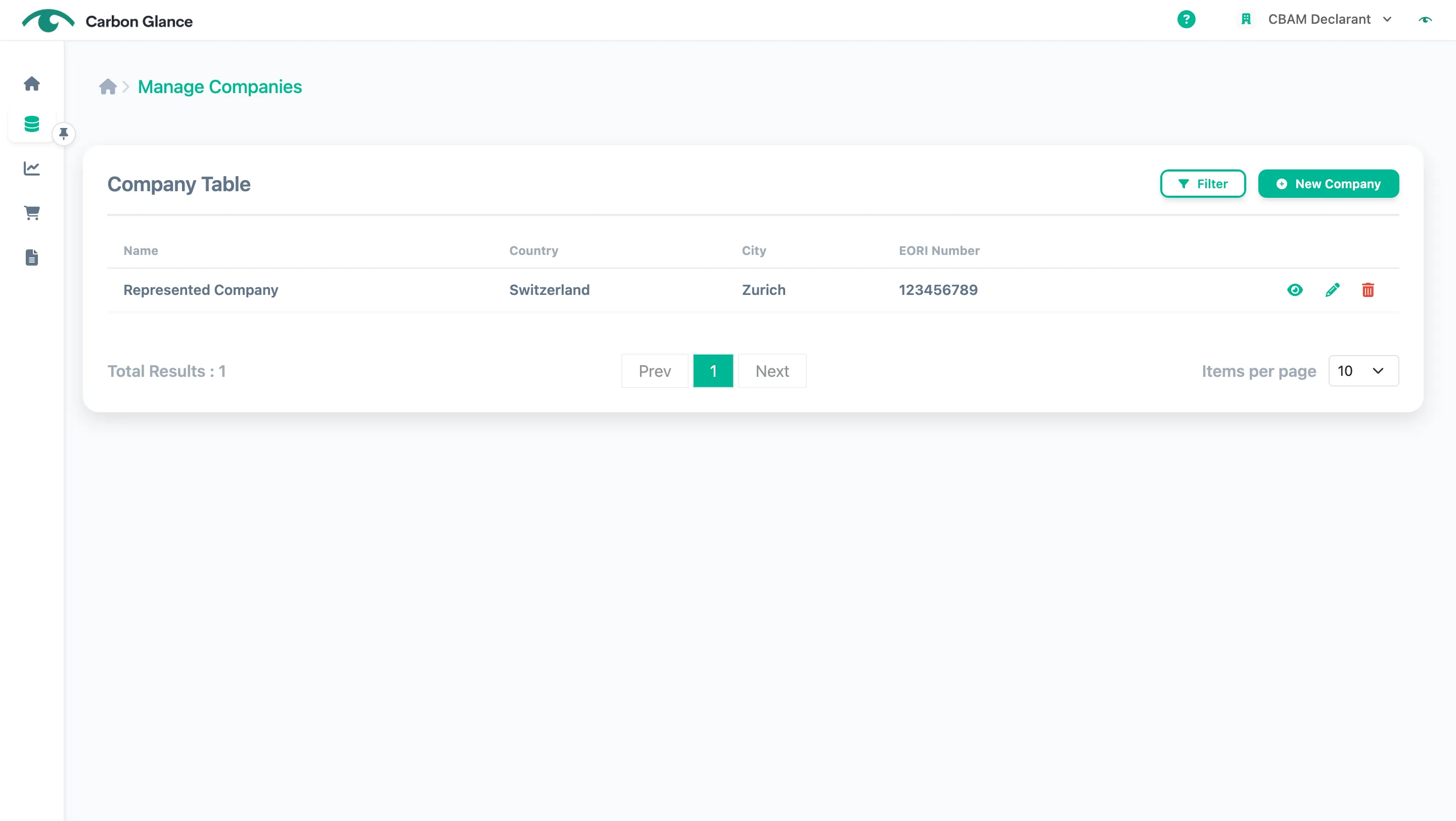1456x821 pixels.
Task: Select page 1 in pagination
Action: point(713,371)
